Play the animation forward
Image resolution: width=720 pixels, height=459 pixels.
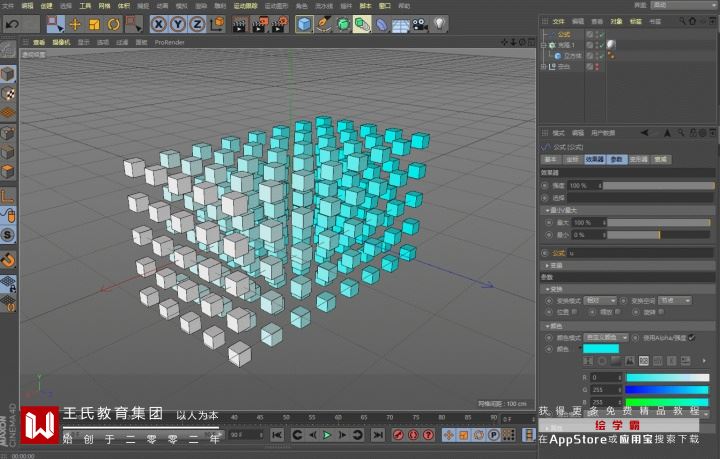(x=327, y=434)
